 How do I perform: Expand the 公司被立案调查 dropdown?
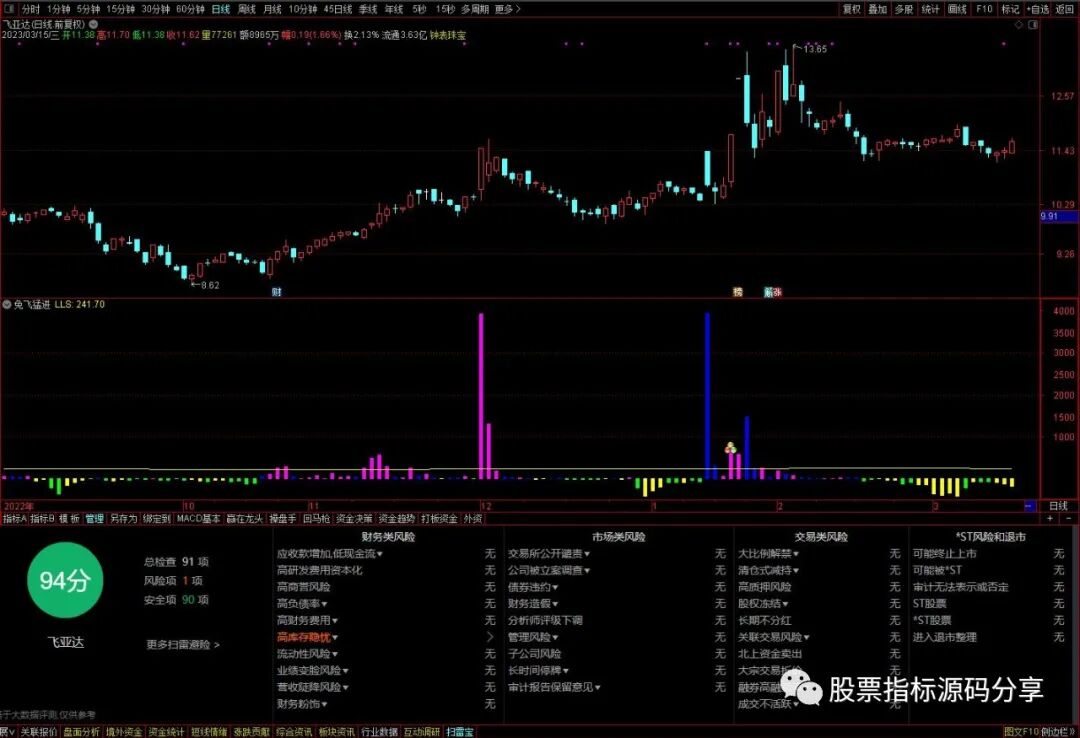587,571
